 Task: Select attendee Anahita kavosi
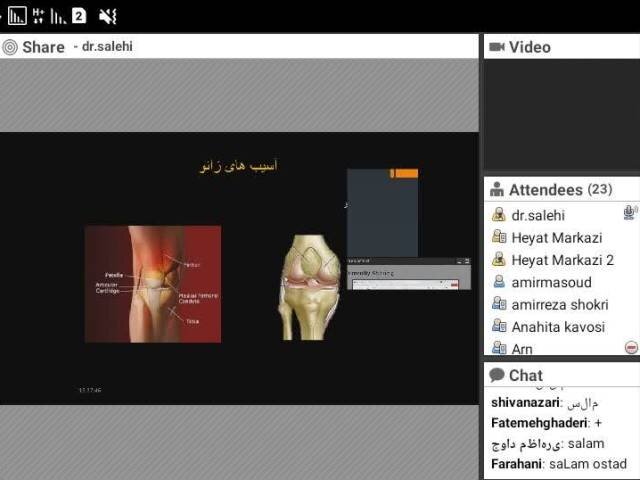pos(558,327)
